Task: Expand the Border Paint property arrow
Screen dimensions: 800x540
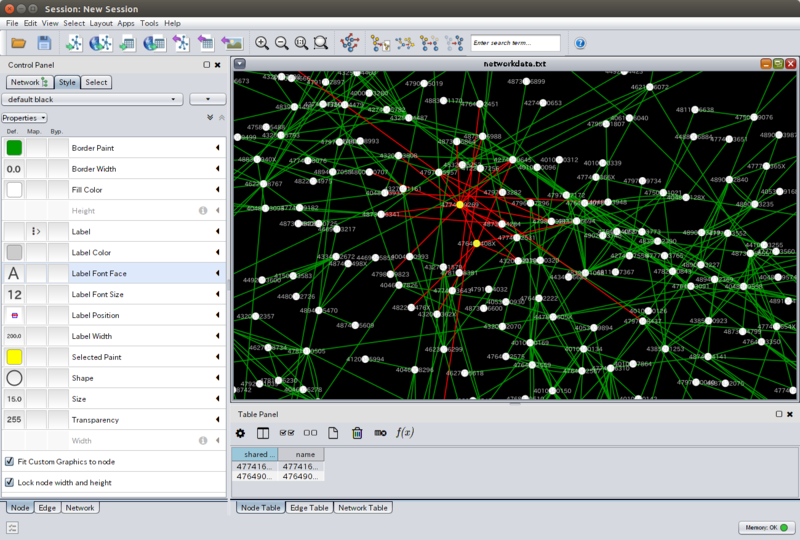Action: pos(218,148)
